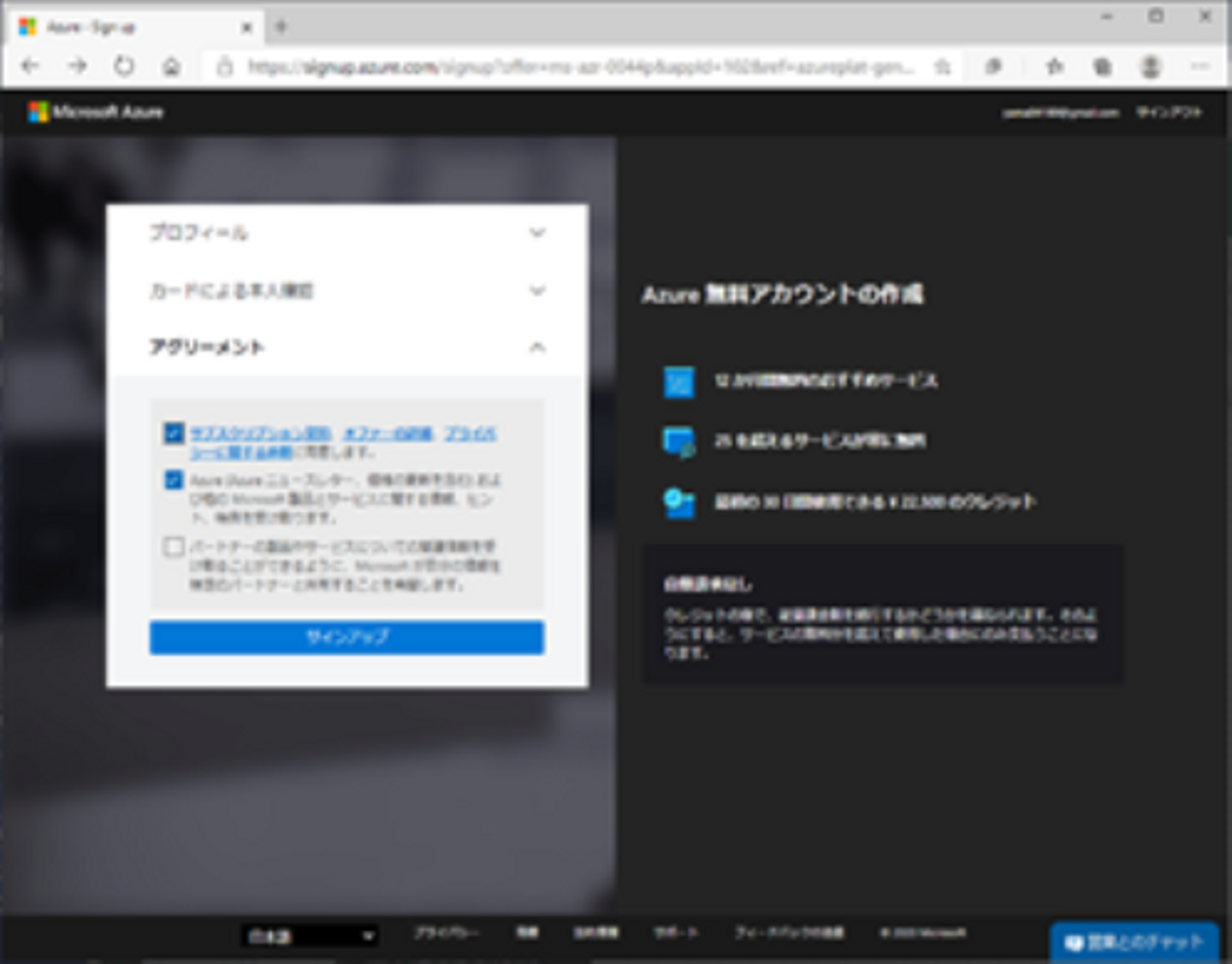Toggle the subscription agreement checkbox
1232x964 pixels.
point(174,433)
